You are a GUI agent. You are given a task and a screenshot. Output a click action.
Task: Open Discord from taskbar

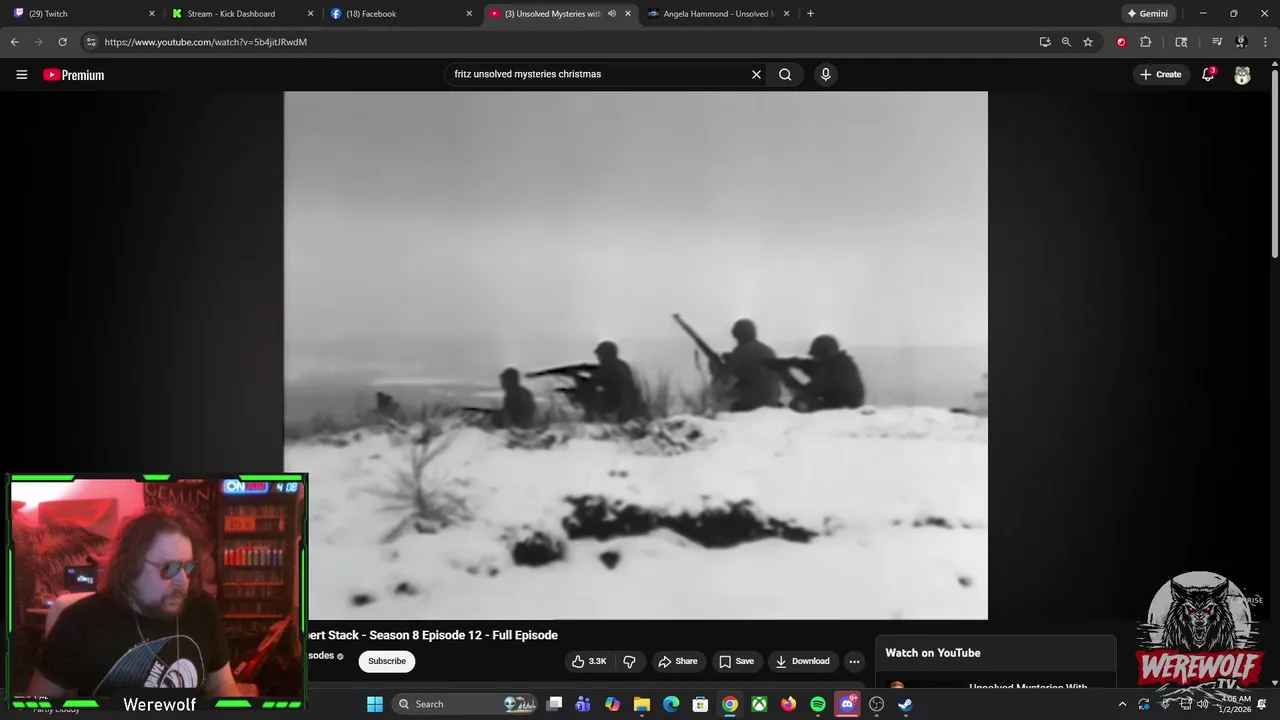(847, 704)
